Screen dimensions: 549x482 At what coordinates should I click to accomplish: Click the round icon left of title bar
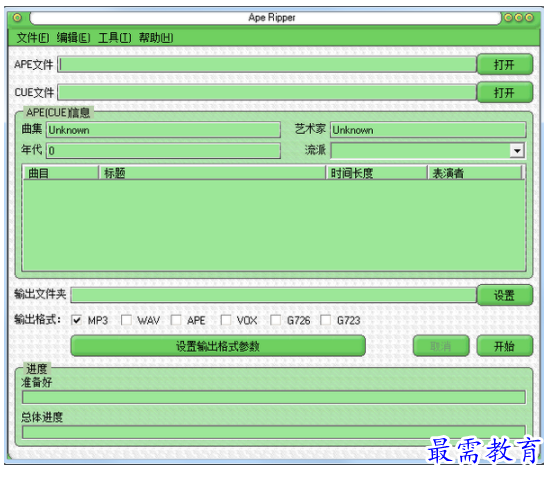pos(17,18)
